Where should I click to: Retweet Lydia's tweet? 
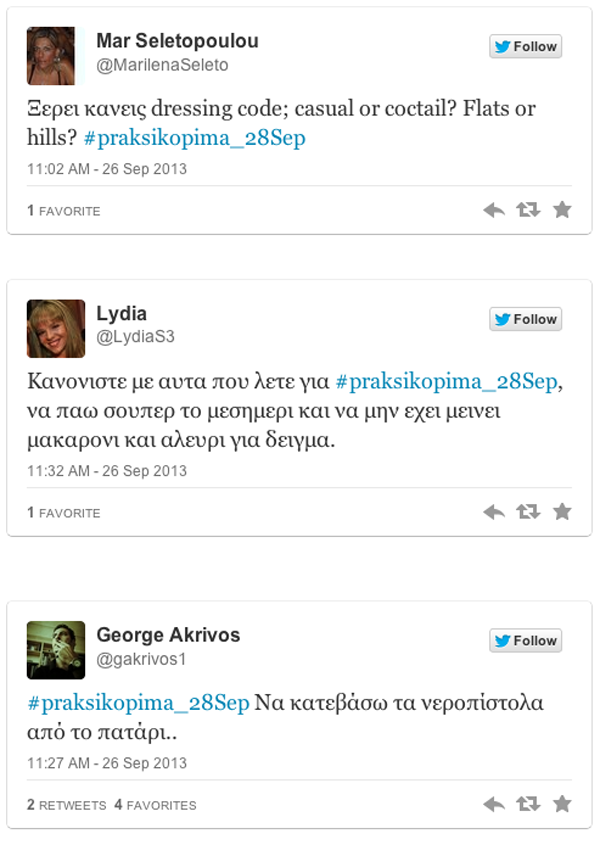[x=528, y=512]
